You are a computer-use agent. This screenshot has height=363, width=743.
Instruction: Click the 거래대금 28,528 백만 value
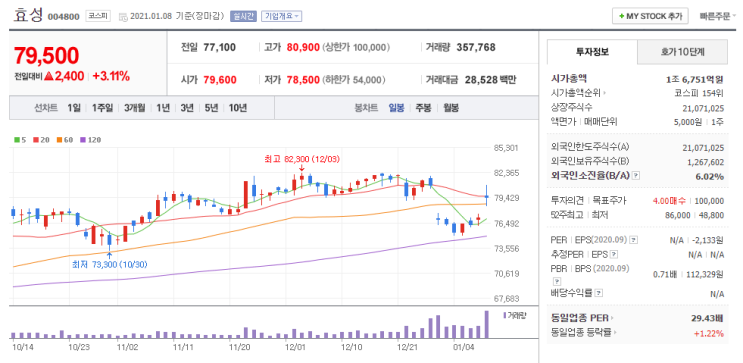(490, 80)
